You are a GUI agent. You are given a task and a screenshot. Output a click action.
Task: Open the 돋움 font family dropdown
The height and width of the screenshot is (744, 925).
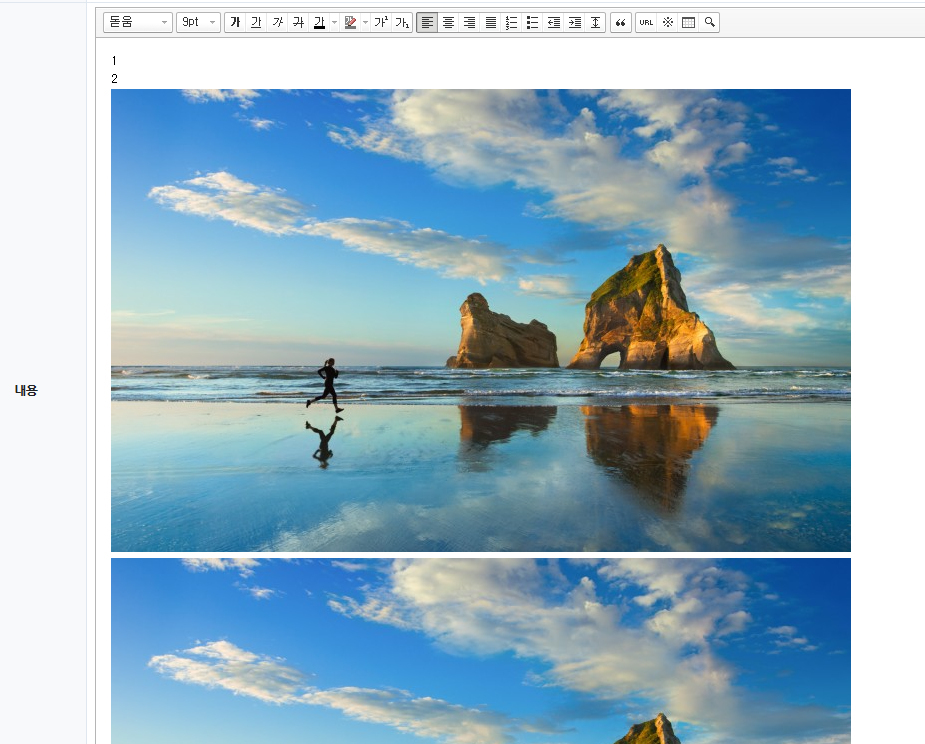[138, 22]
